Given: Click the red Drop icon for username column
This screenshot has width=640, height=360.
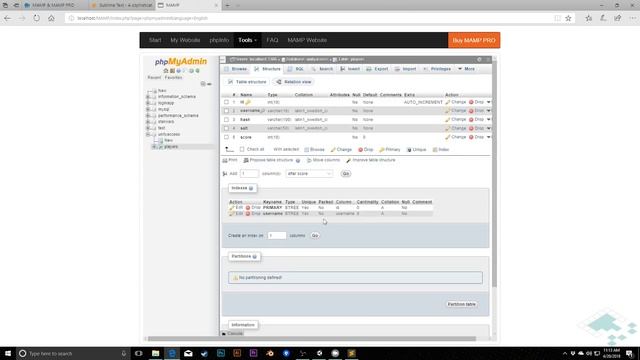Looking at the screenshot, I should (x=471, y=111).
